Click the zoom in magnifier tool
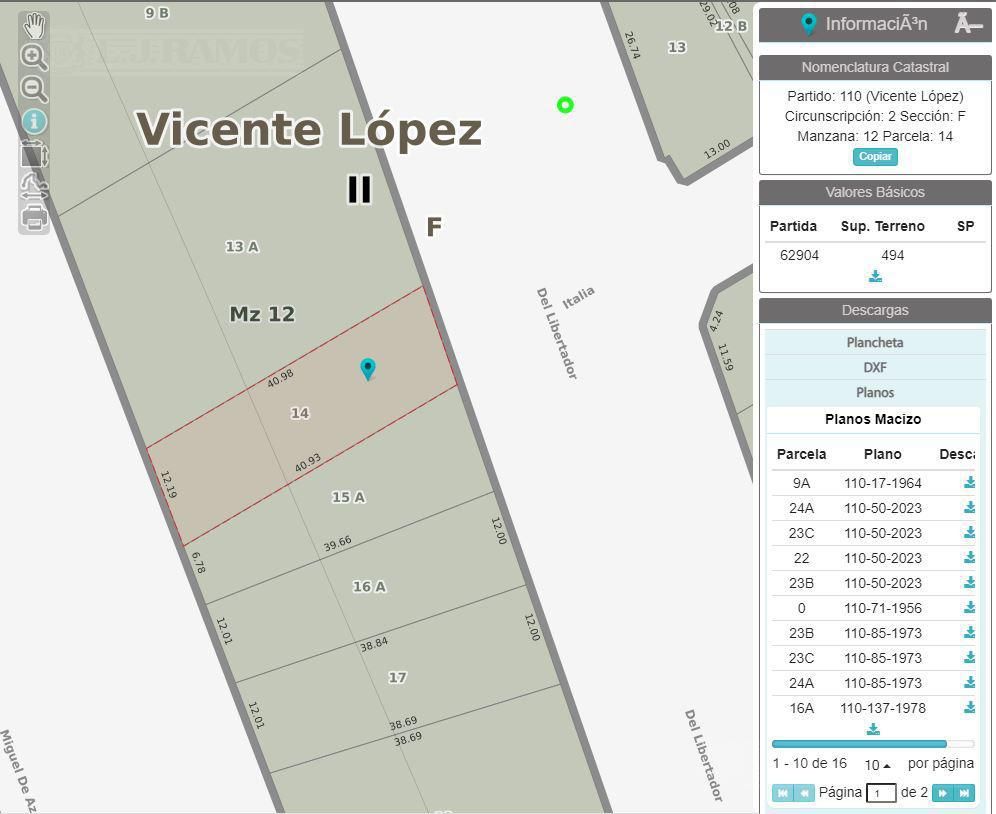The height and width of the screenshot is (814, 996). tap(34, 57)
